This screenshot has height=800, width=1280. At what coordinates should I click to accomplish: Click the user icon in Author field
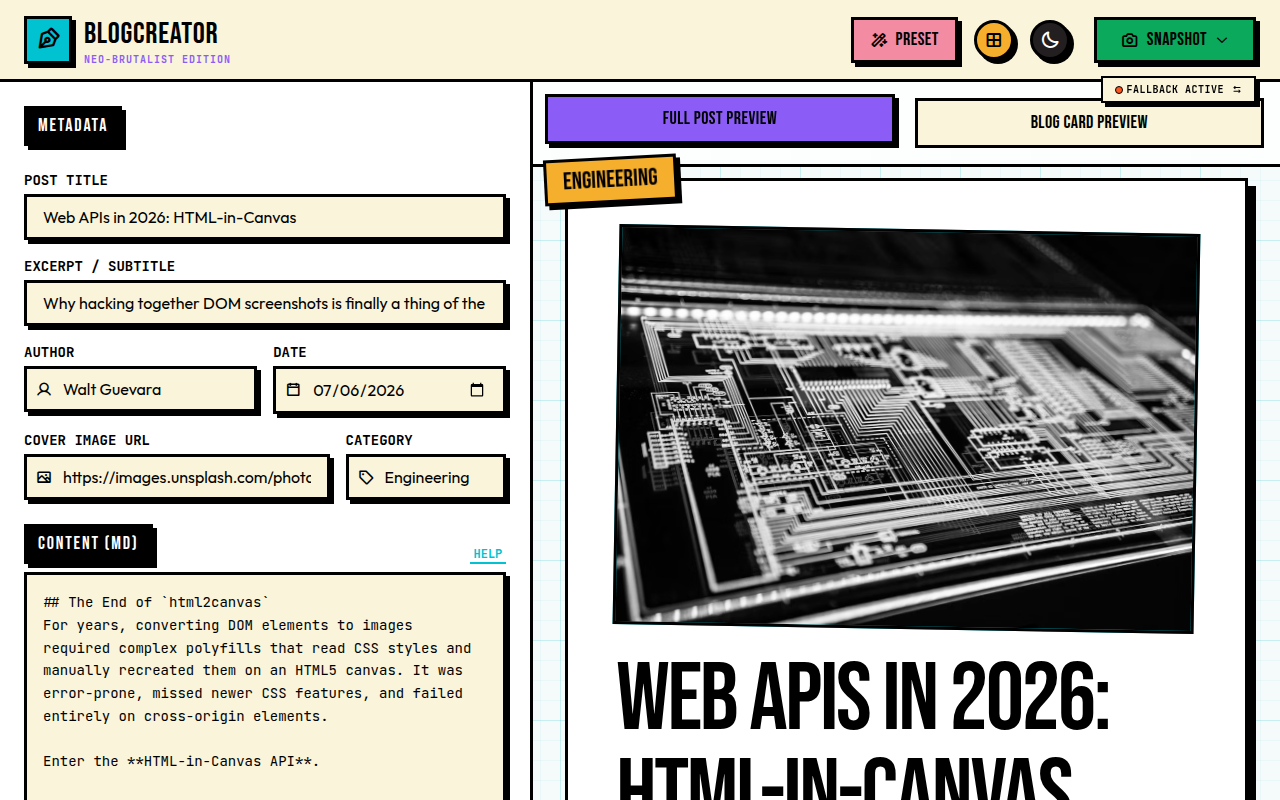pos(44,389)
